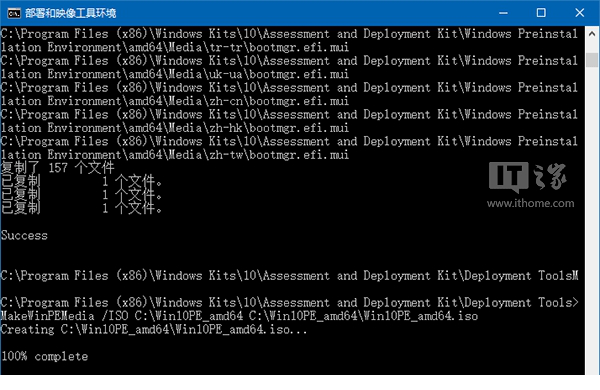600x390 pixels.
Task: Click the MakeWinPEMedia /ISO command line
Action: [x=239, y=316]
